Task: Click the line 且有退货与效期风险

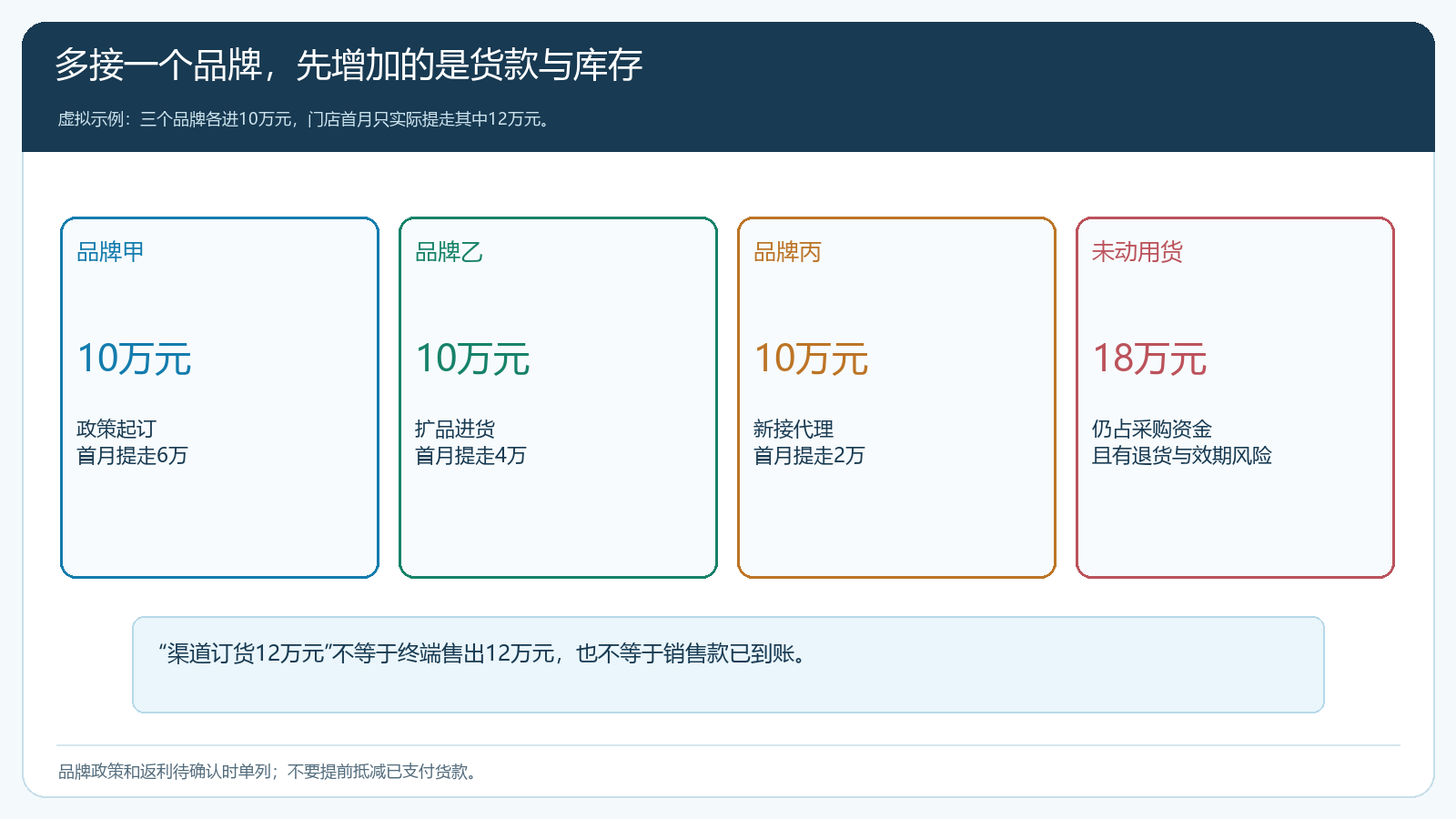Action: [1182, 456]
